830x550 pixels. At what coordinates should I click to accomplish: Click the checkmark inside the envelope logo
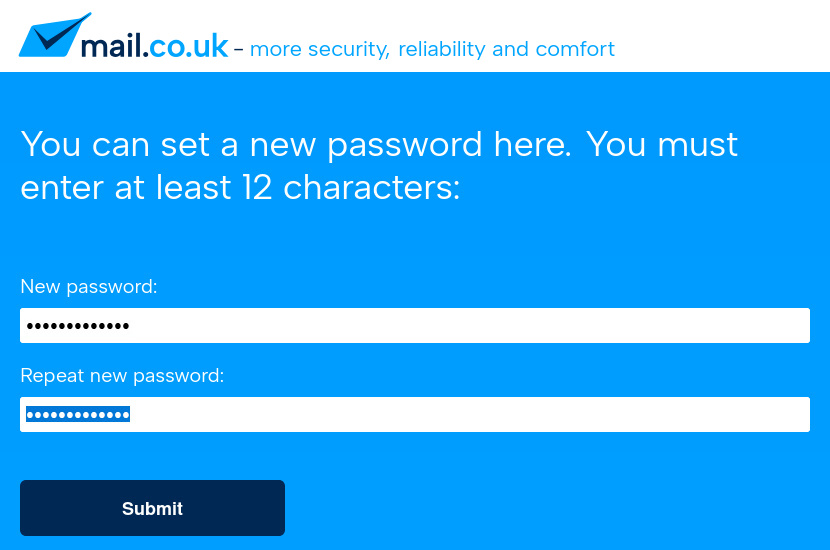[58, 38]
